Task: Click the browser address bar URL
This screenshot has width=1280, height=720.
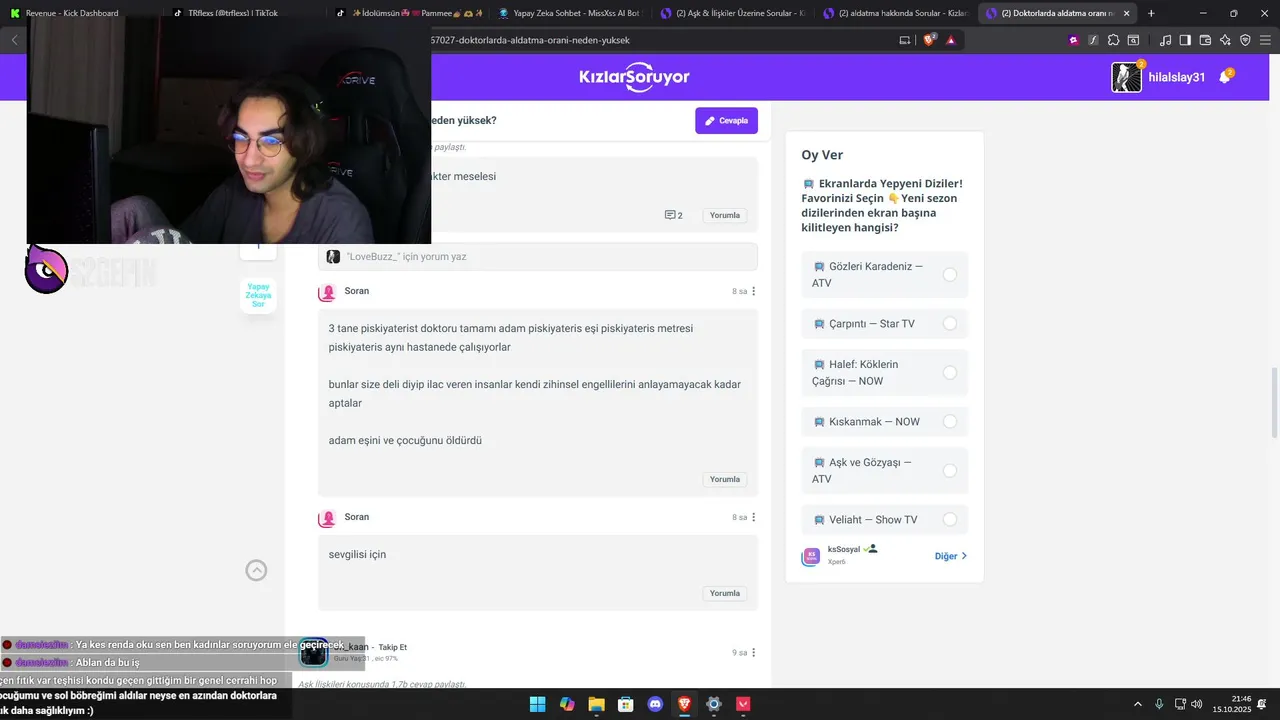Action: coord(530,40)
